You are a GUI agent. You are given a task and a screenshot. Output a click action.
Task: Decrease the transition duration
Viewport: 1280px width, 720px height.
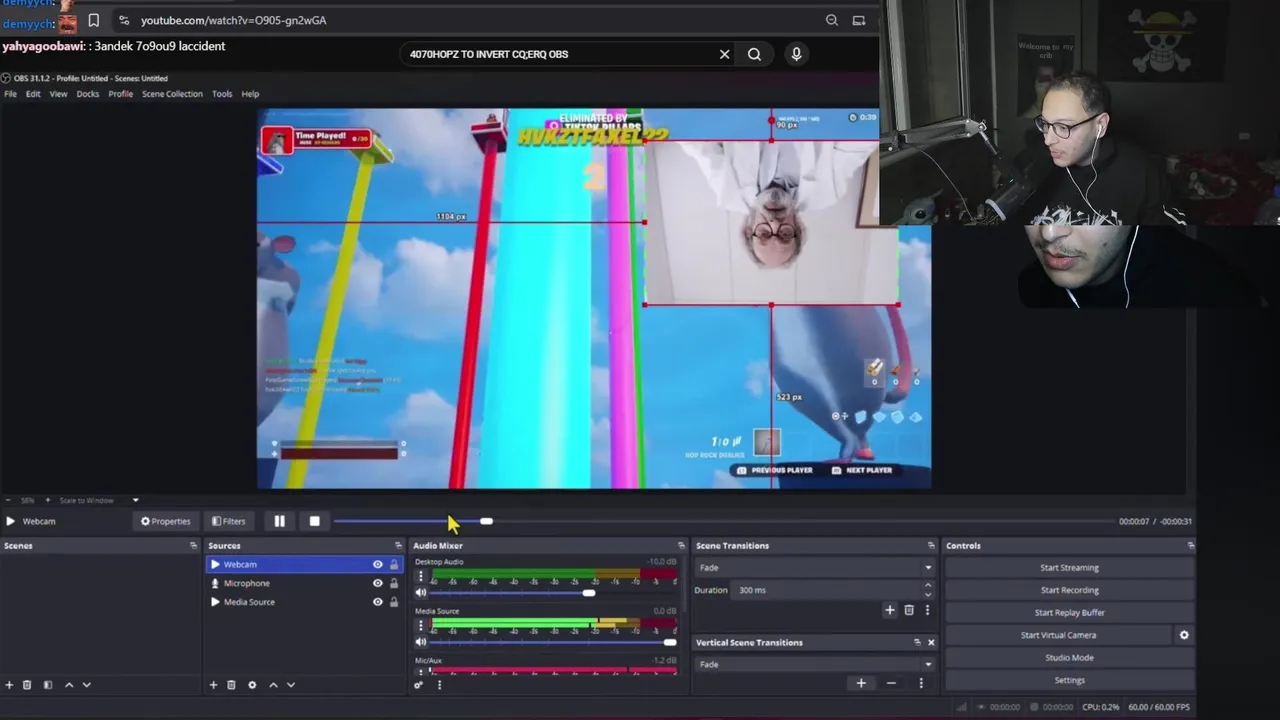[x=928, y=595]
